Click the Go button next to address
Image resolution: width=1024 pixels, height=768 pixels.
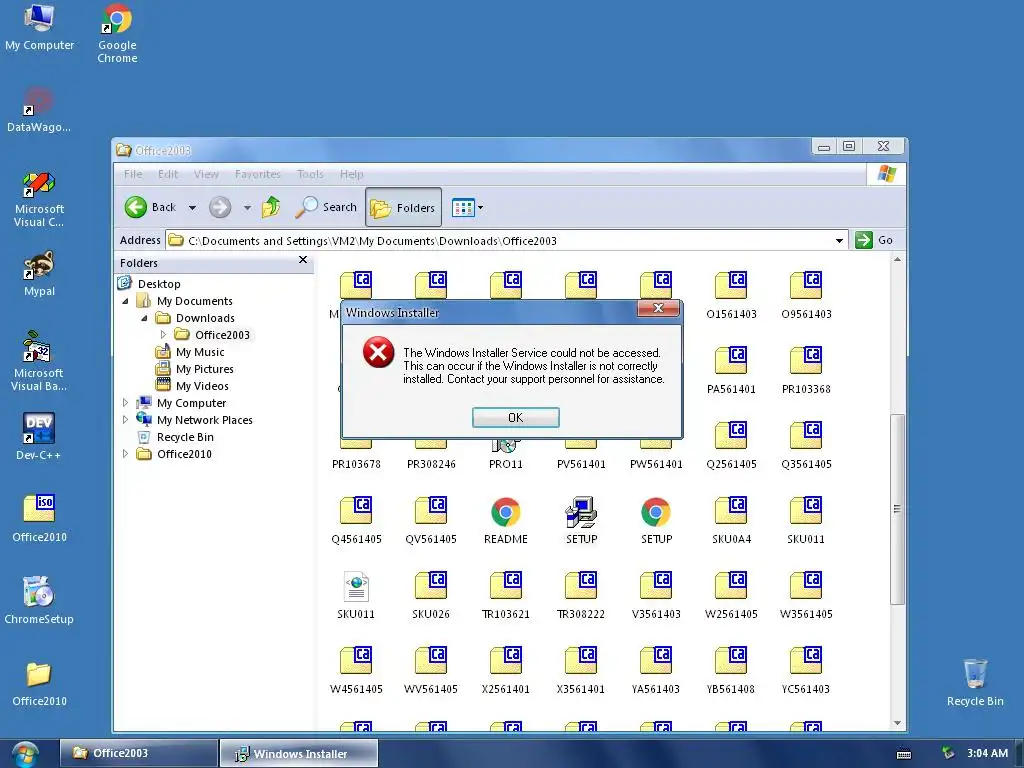pos(874,240)
